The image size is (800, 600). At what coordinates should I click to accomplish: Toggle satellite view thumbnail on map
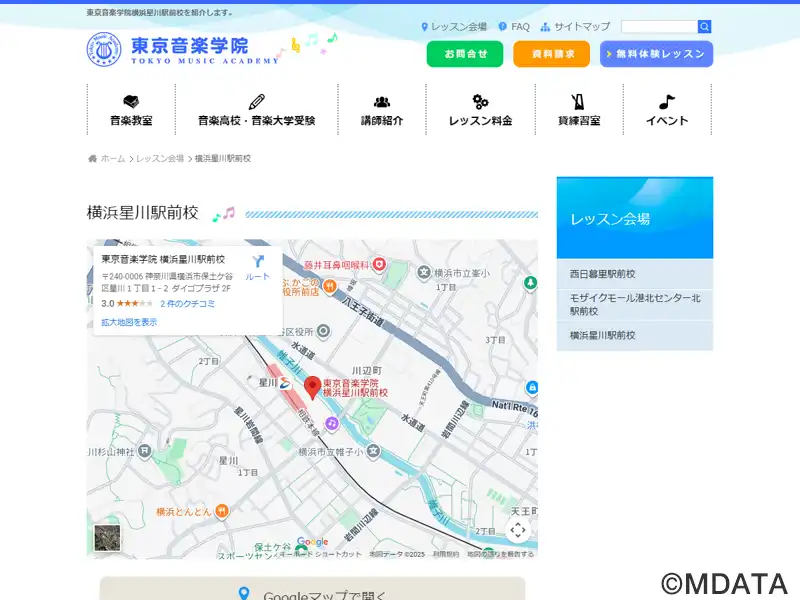(x=107, y=537)
